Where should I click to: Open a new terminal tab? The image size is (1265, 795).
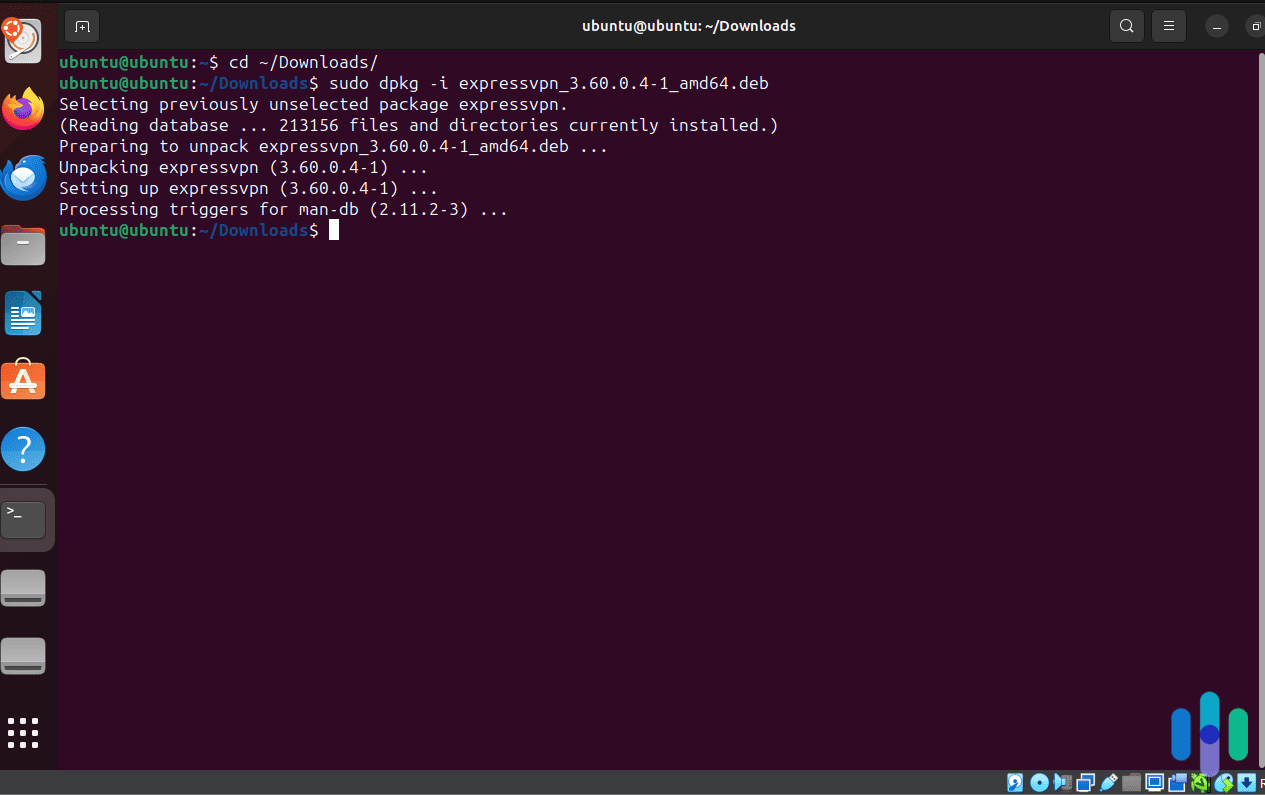pyautogui.click(x=81, y=26)
